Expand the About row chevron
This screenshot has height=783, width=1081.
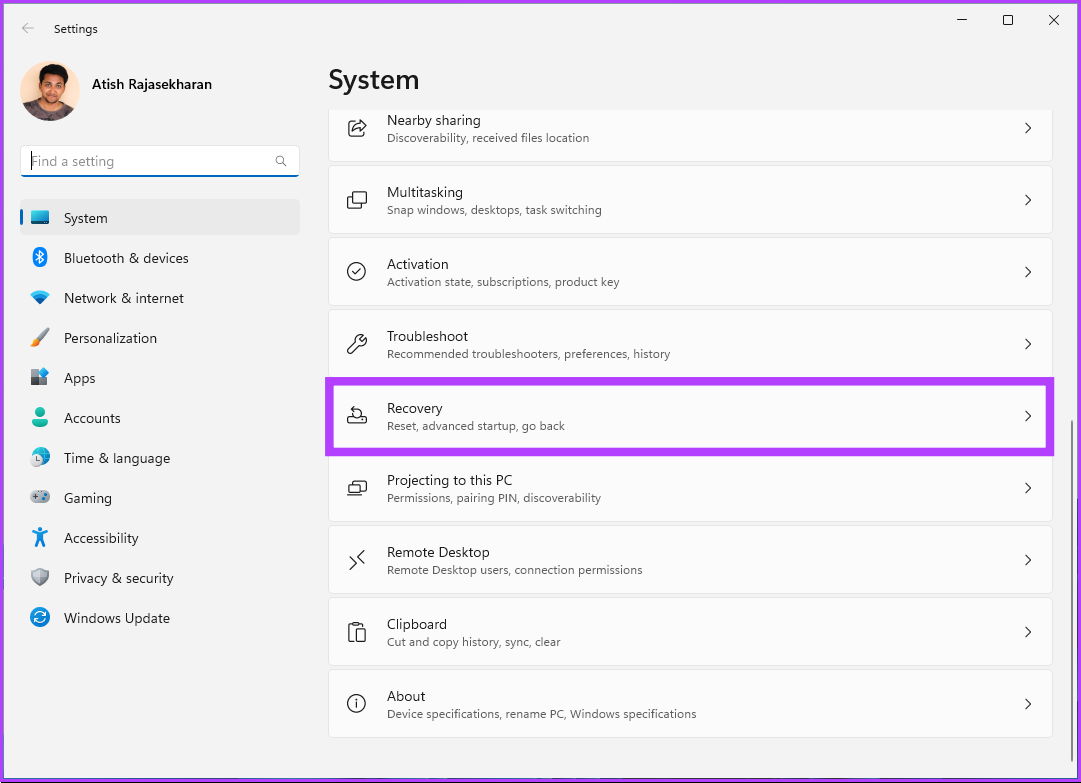click(x=1027, y=704)
